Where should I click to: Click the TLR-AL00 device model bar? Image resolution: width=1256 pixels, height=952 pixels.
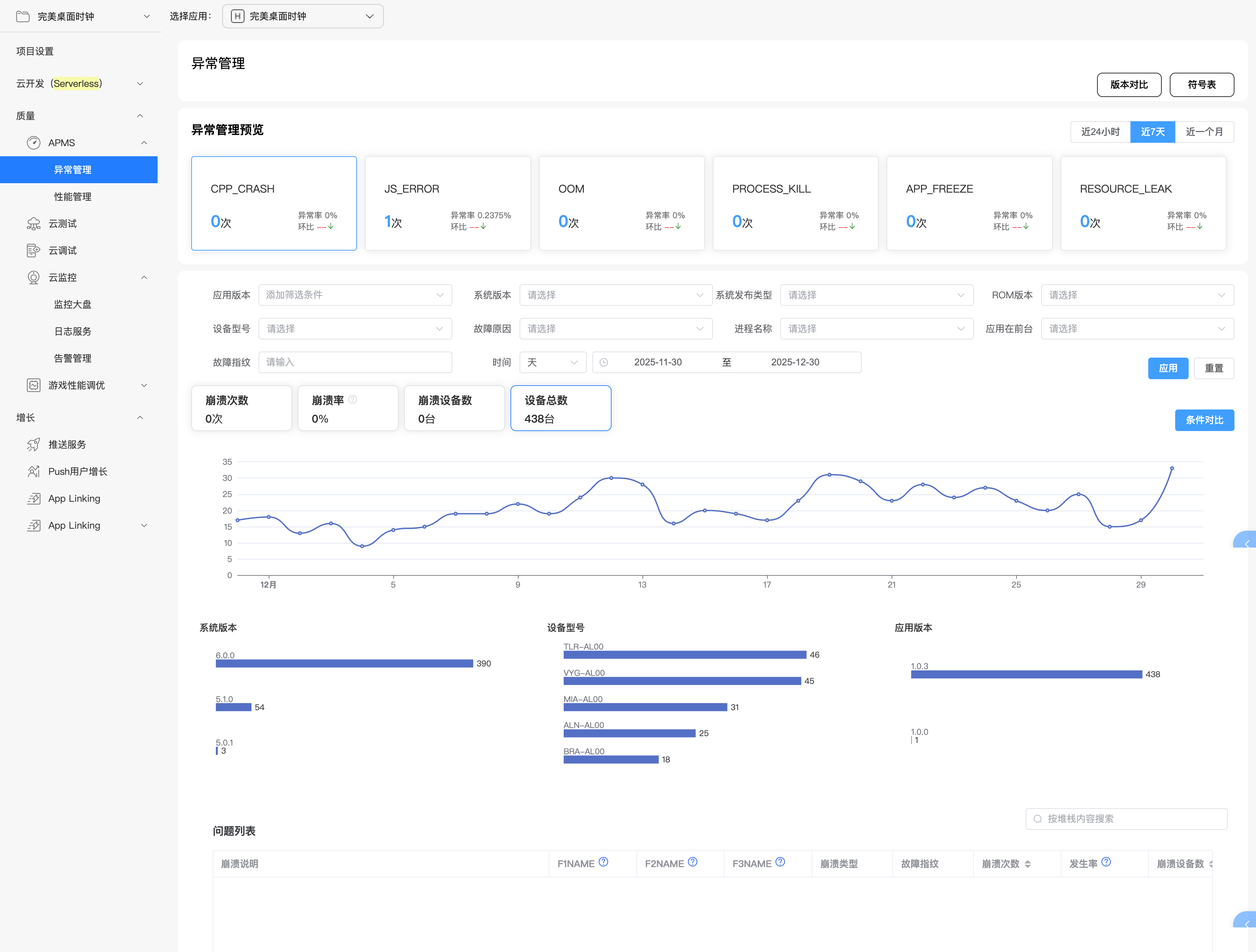(685, 655)
